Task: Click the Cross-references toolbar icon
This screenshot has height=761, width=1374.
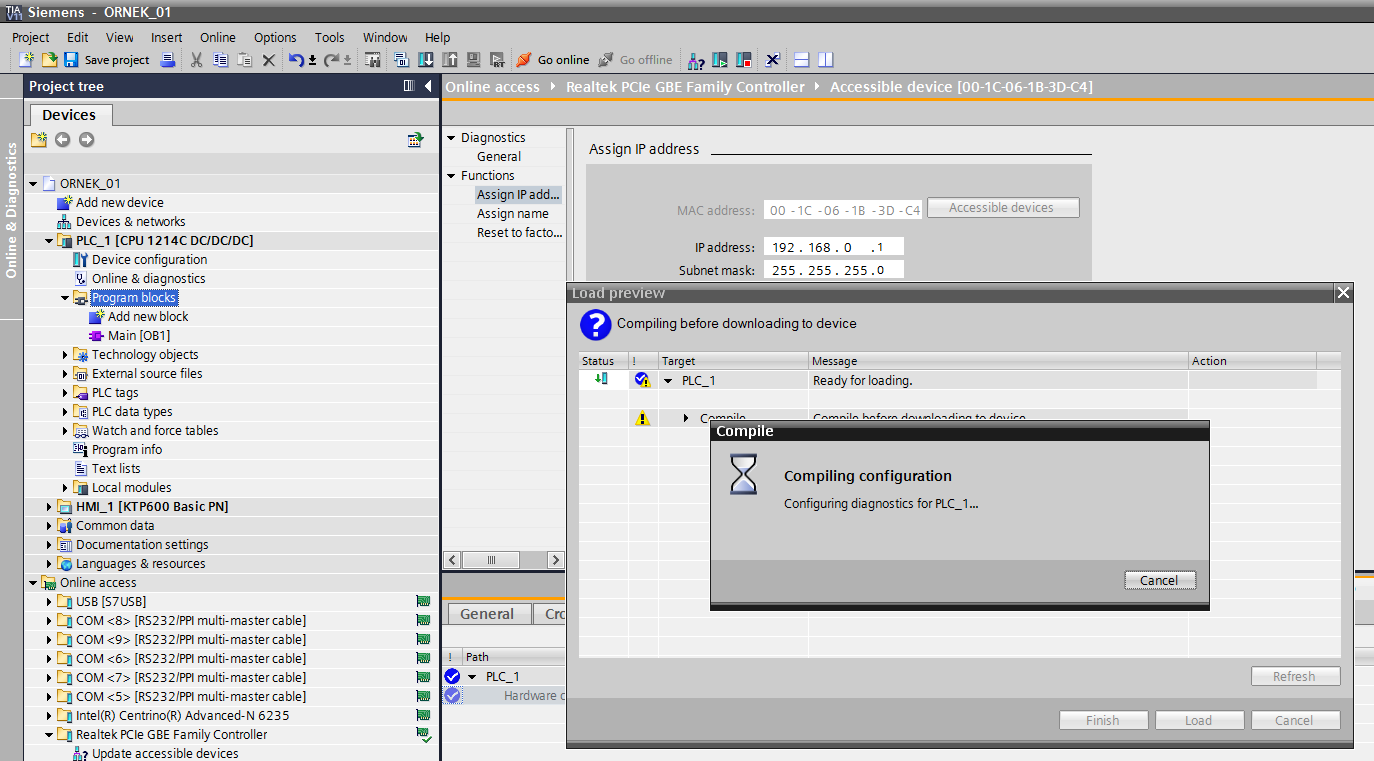Action: [773, 60]
